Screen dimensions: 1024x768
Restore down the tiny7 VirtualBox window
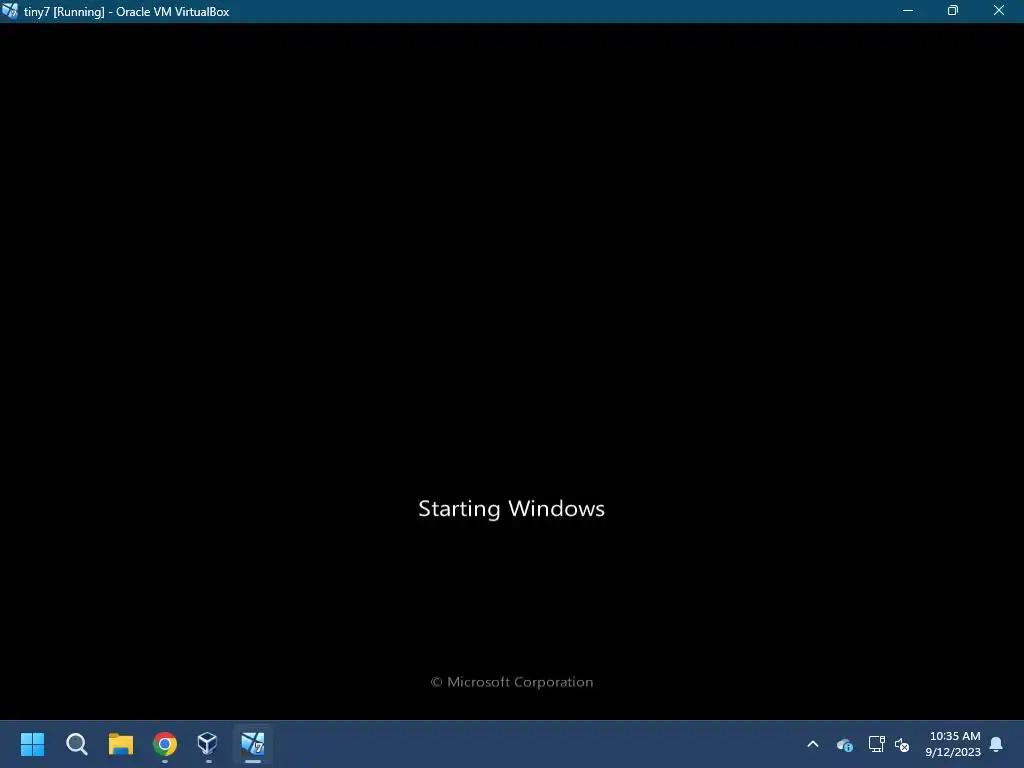coord(953,10)
